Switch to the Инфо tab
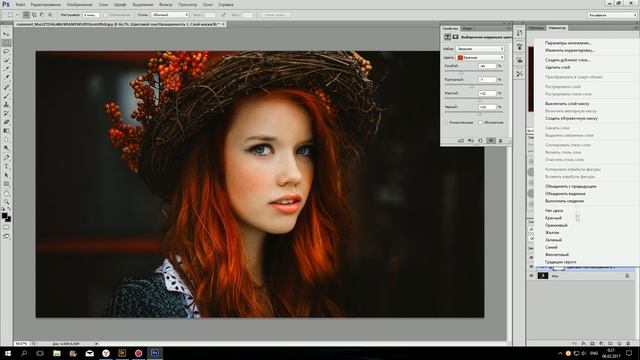 coord(467,28)
